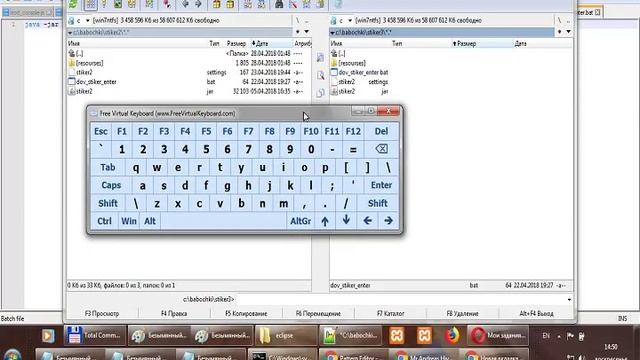This screenshot has height=360, width=640.
Task: Sort left panel by Тип column
Action: (x=214, y=43)
